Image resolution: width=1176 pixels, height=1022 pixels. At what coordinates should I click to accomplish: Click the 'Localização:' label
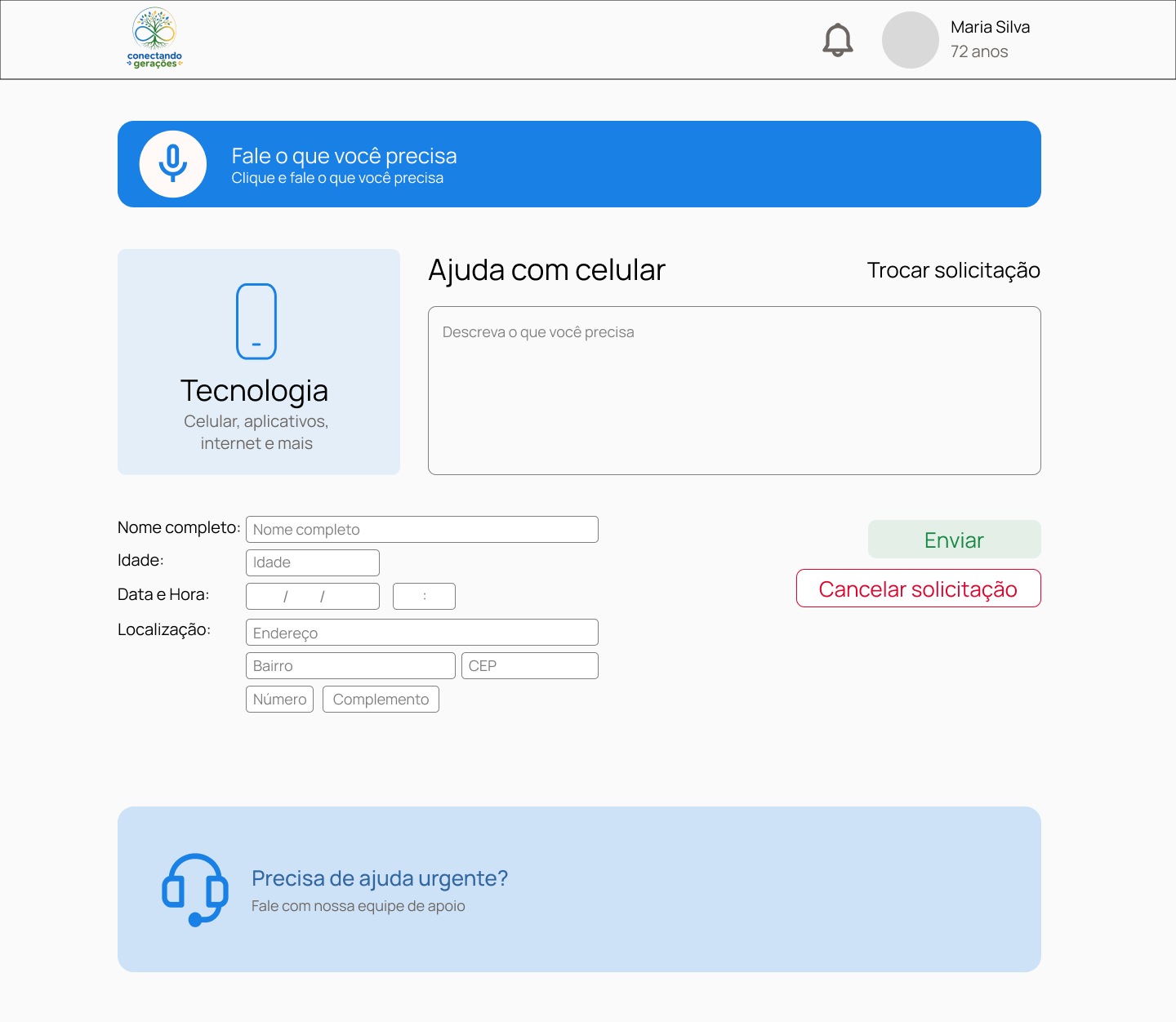164,629
